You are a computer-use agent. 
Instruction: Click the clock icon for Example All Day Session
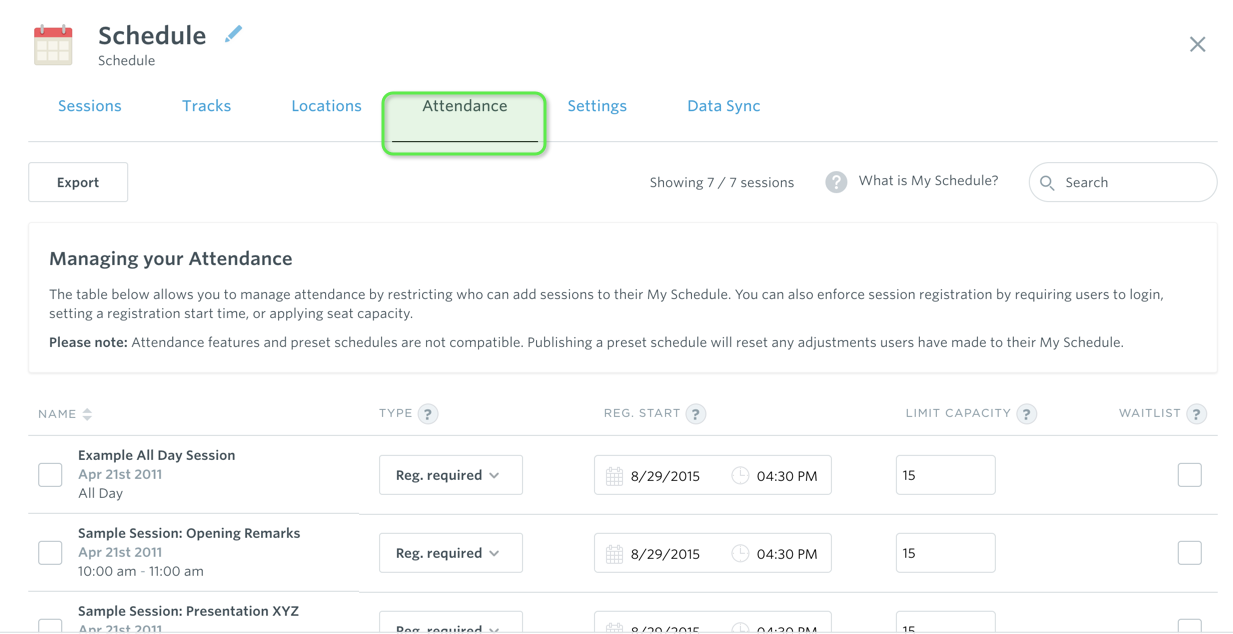740,476
